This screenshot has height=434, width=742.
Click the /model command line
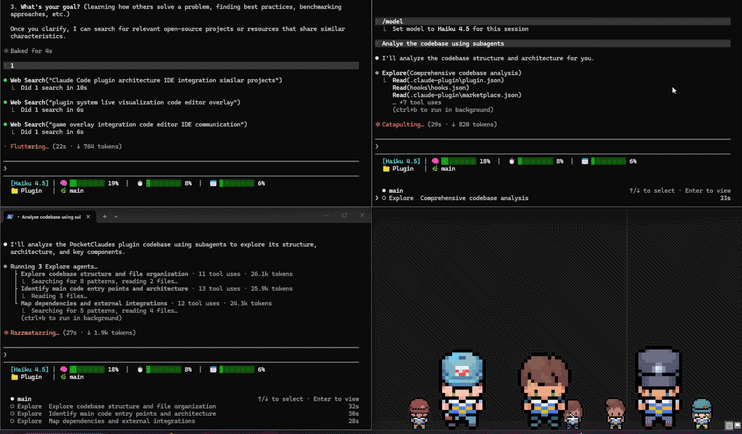click(553, 21)
